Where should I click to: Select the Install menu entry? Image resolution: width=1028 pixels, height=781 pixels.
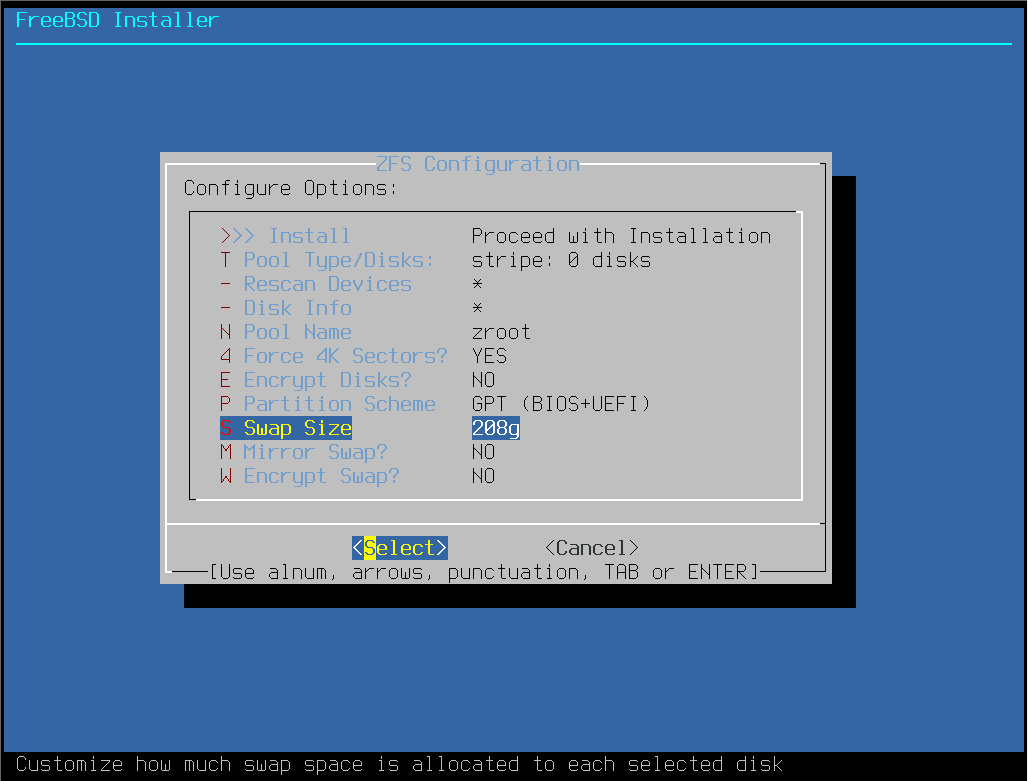285,236
